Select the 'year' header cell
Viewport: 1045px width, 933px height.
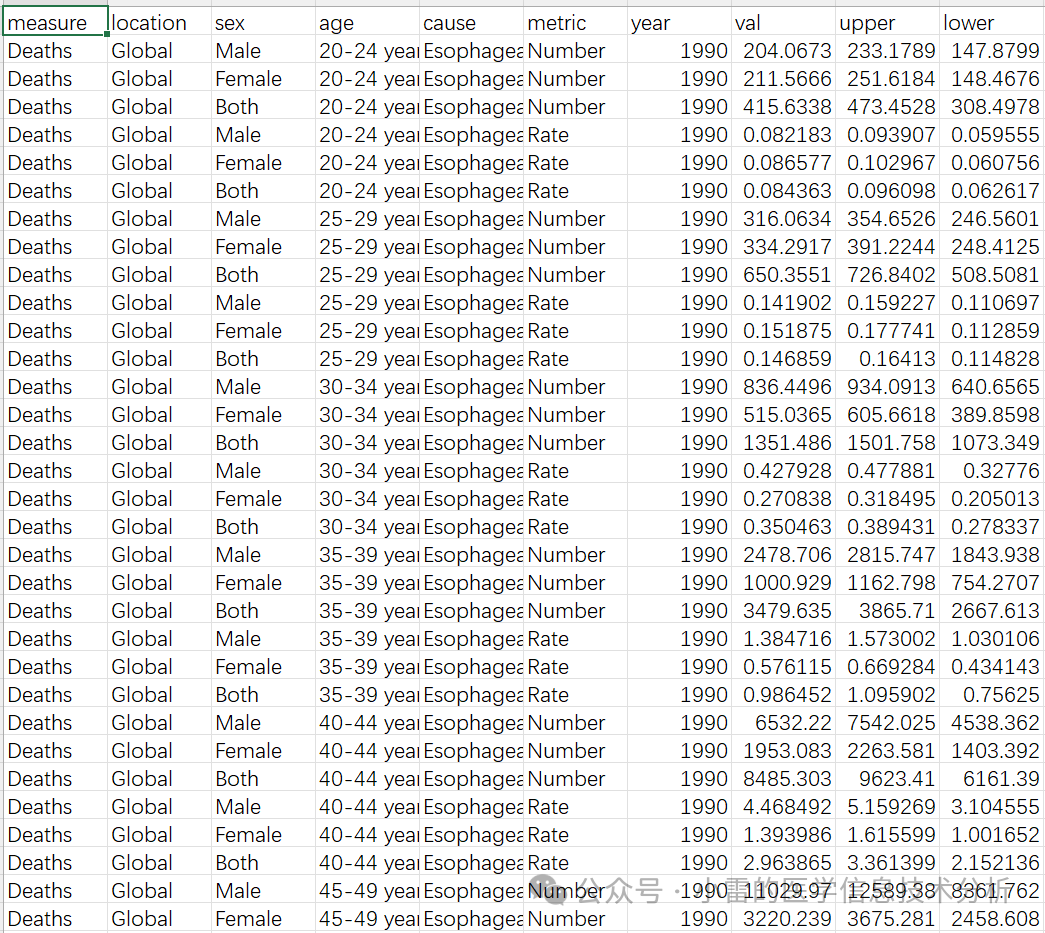click(679, 23)
